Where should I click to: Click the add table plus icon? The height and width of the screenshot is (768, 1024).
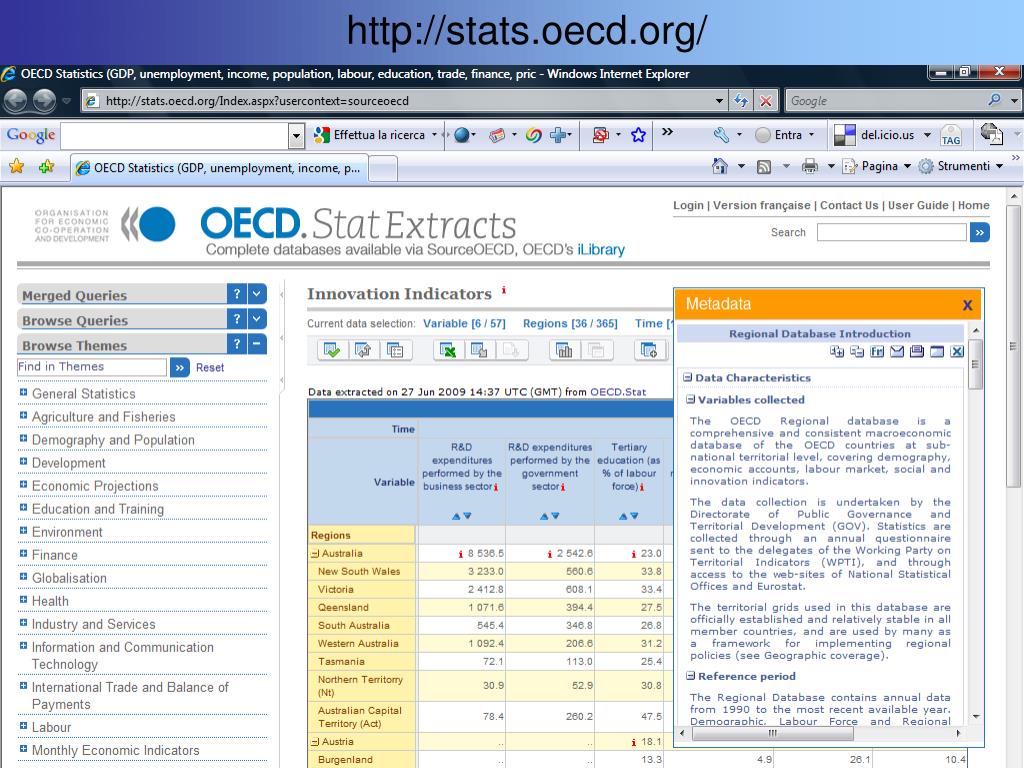(x=649, y=351)
